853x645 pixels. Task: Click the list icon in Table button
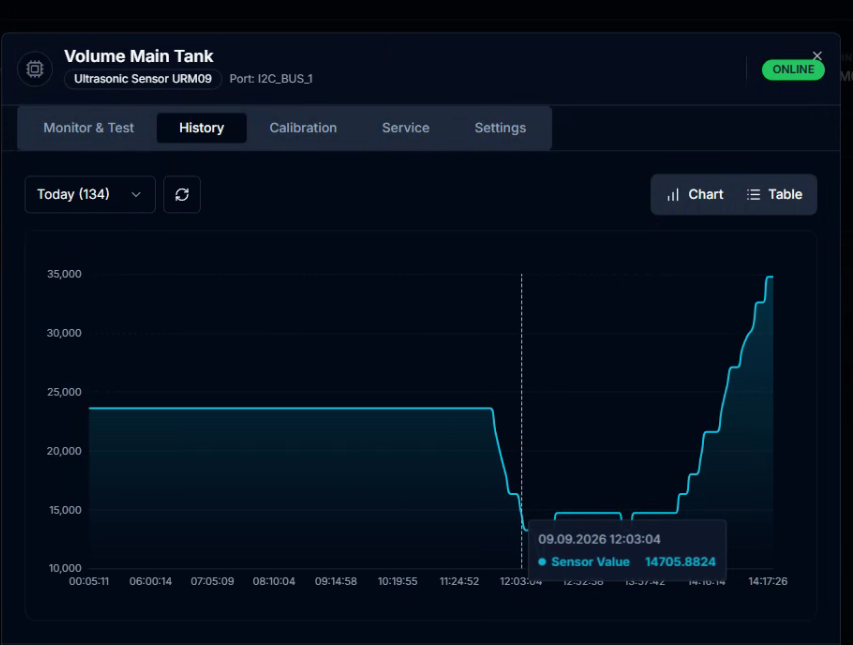pos(753,195)
